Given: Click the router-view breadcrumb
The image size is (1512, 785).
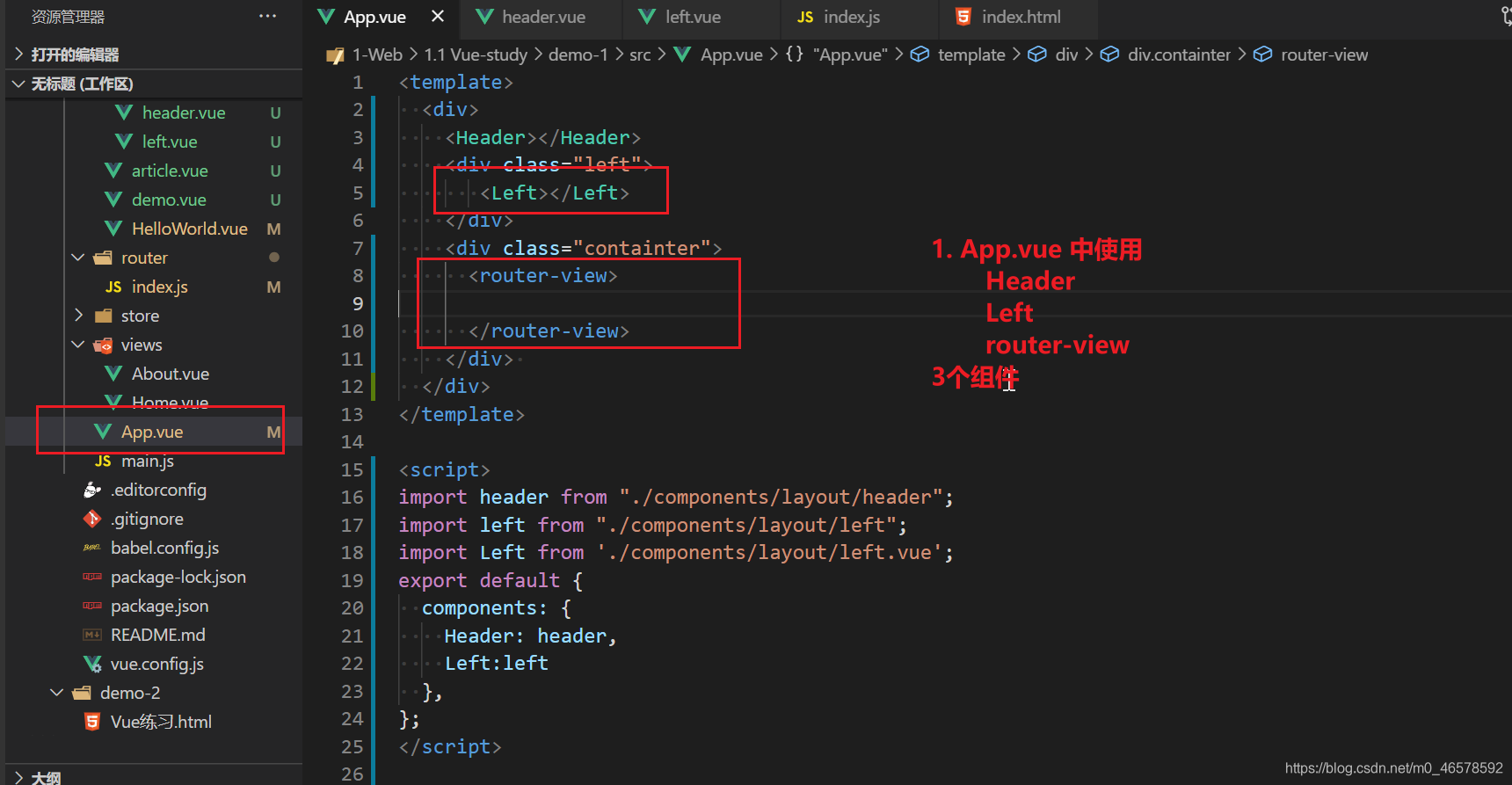Looking at the screenshot, I should pyautogui.click(x=1324, y=55).
